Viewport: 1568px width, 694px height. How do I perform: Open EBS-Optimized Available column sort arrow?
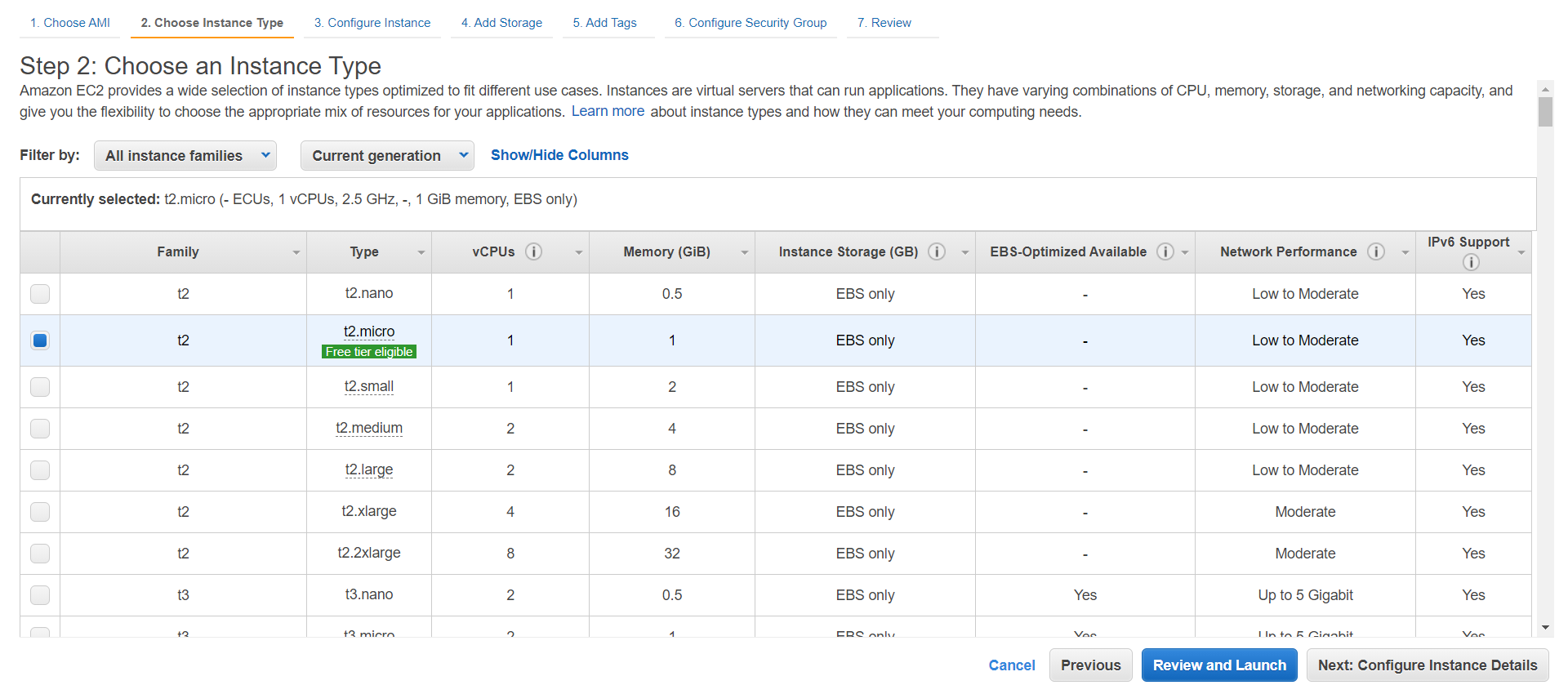pos(1185,253)
